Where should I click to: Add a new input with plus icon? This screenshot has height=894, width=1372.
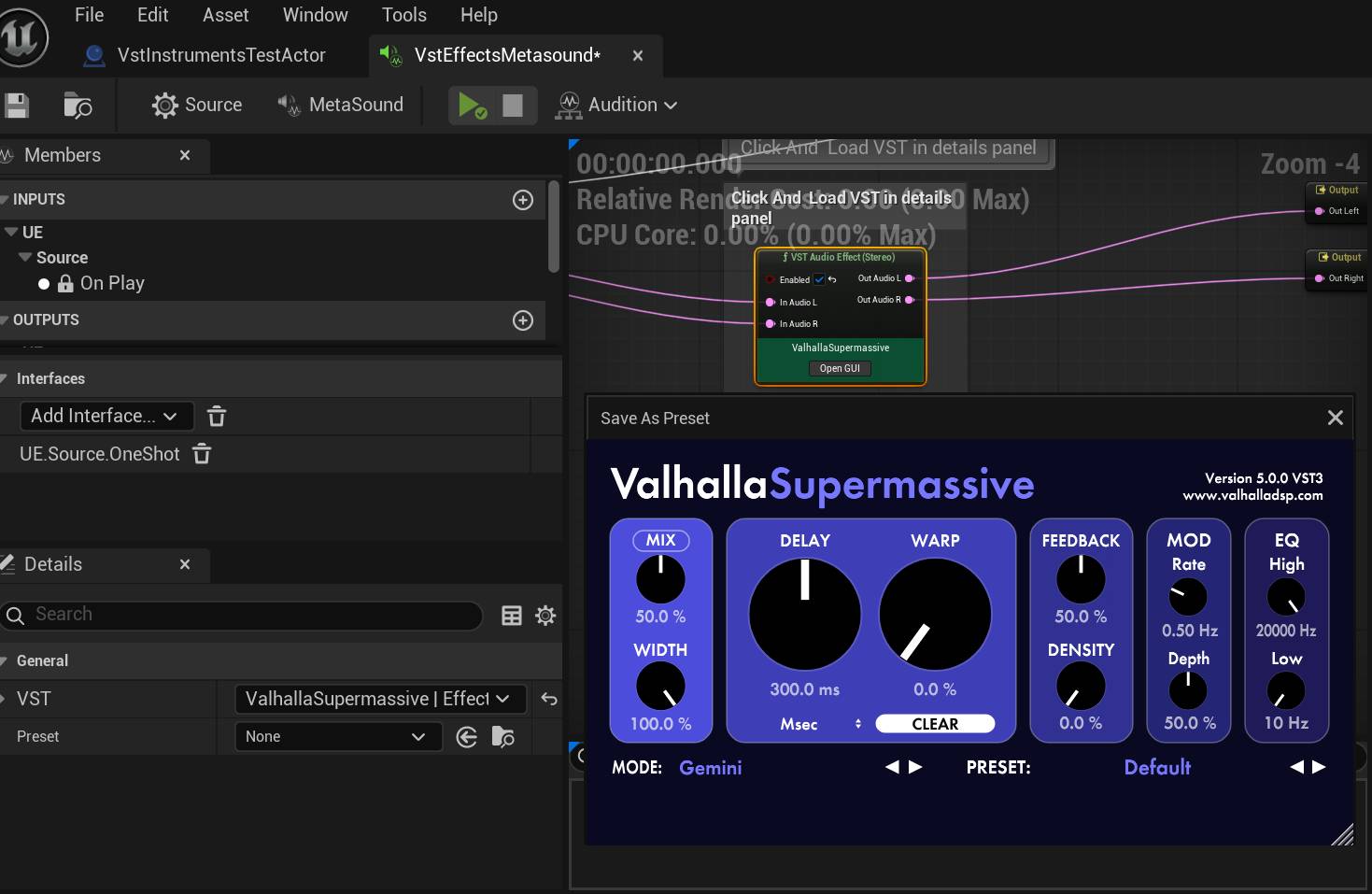(523, 200)
